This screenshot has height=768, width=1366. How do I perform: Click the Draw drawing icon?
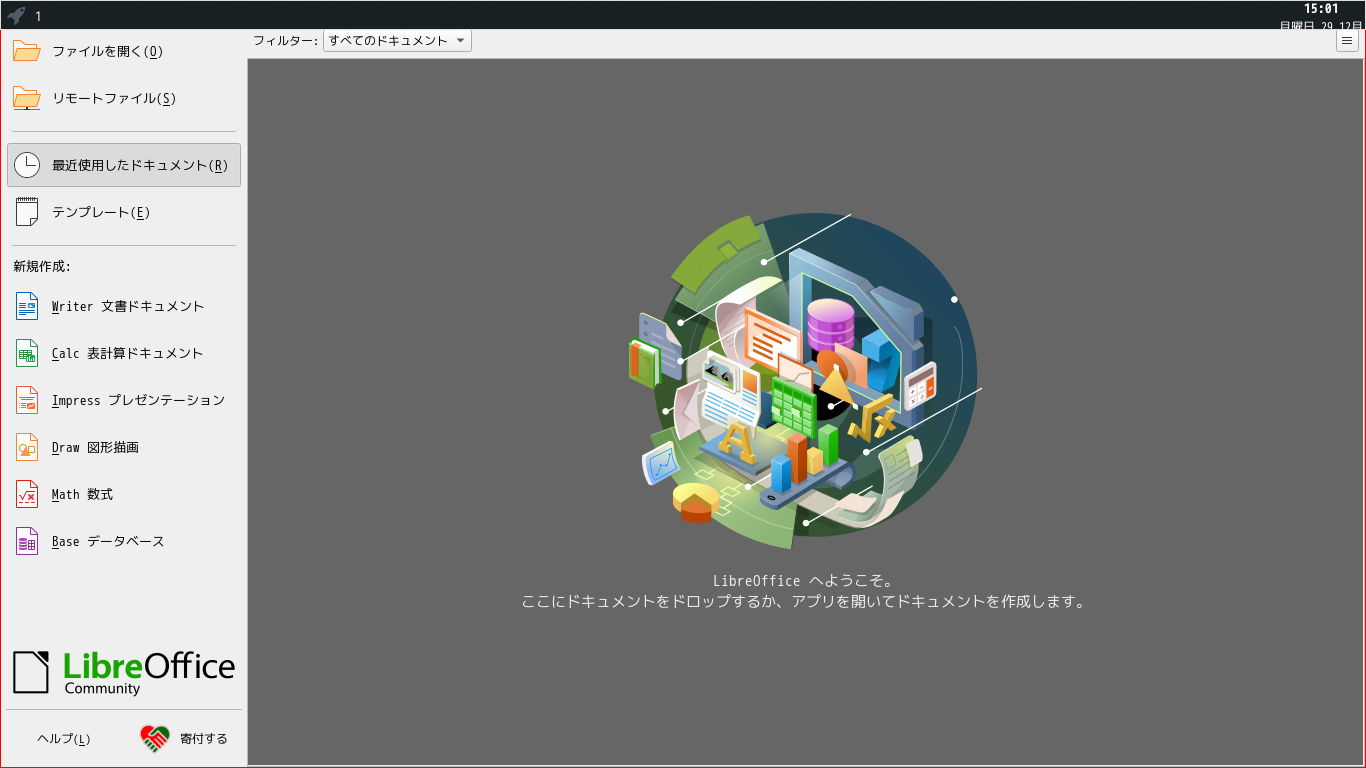pyautogui.click(x=27, y=447)
